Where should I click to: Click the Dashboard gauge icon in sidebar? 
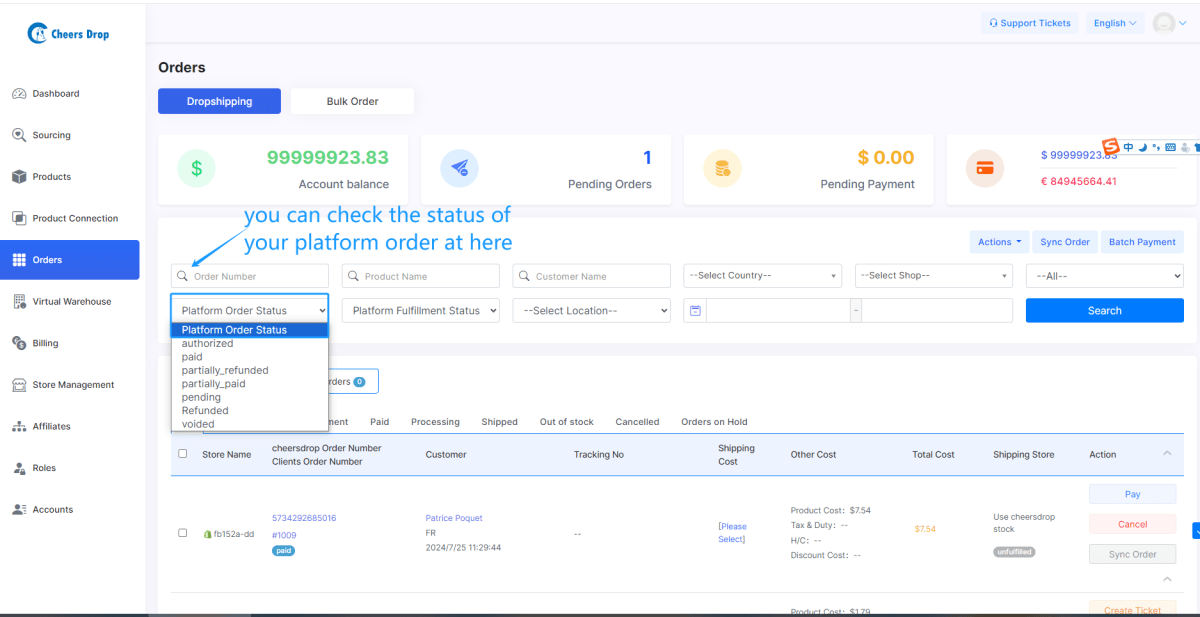tap(19, 94)
